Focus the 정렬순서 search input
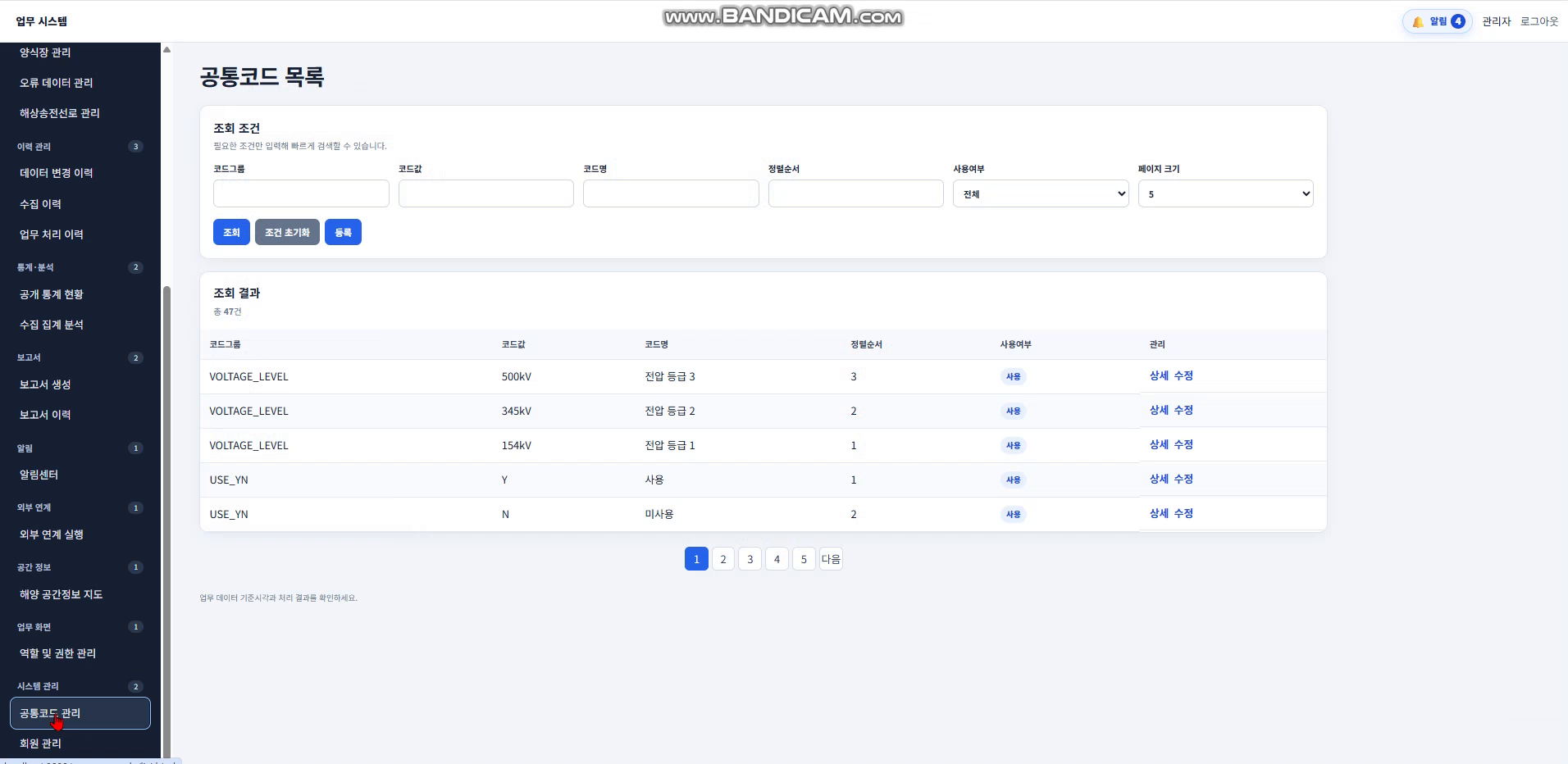The image size is (1568, 764). point(856,193)
